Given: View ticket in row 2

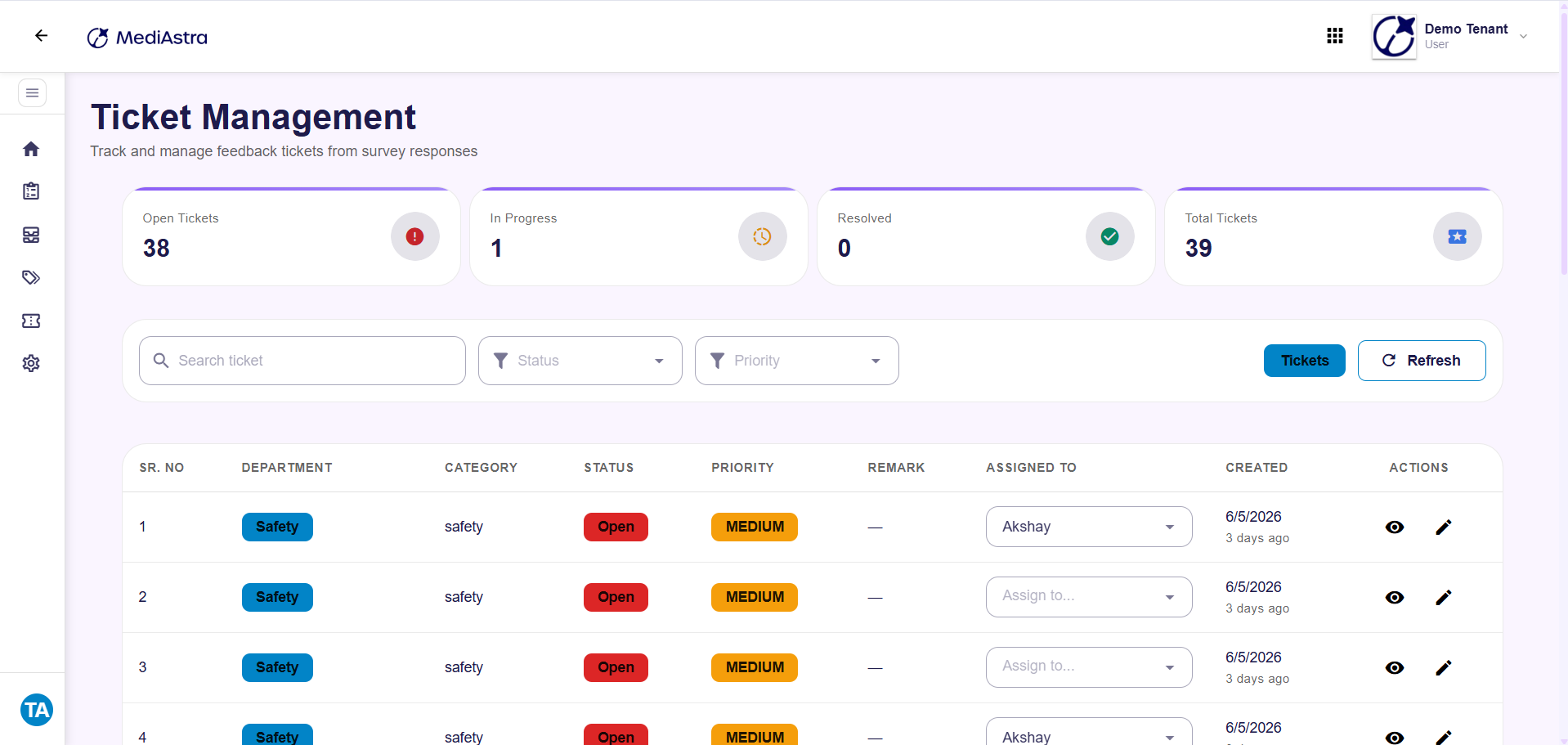Looking at the screenshot, I should (x=1395, y=598).
